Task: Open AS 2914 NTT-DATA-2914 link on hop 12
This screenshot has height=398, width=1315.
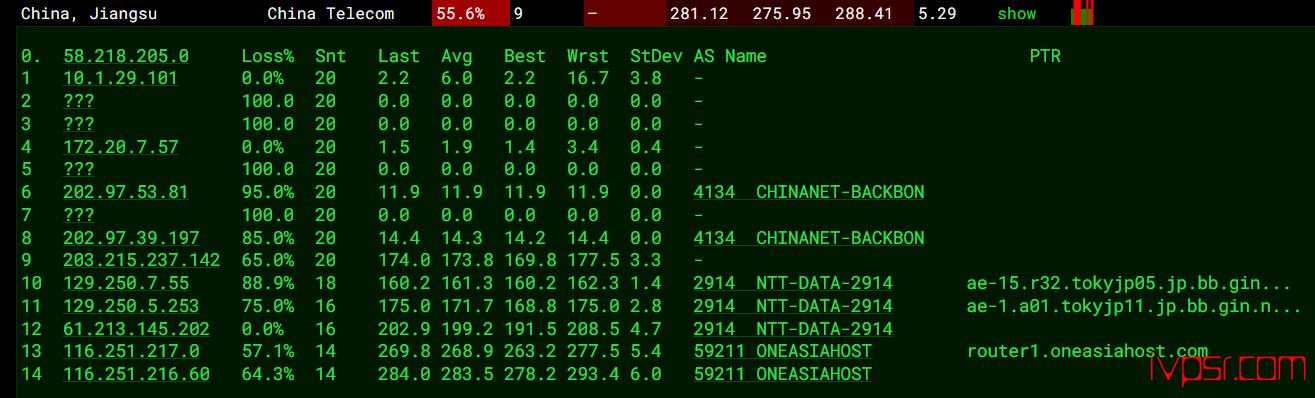Action: [x=793, y=329]
